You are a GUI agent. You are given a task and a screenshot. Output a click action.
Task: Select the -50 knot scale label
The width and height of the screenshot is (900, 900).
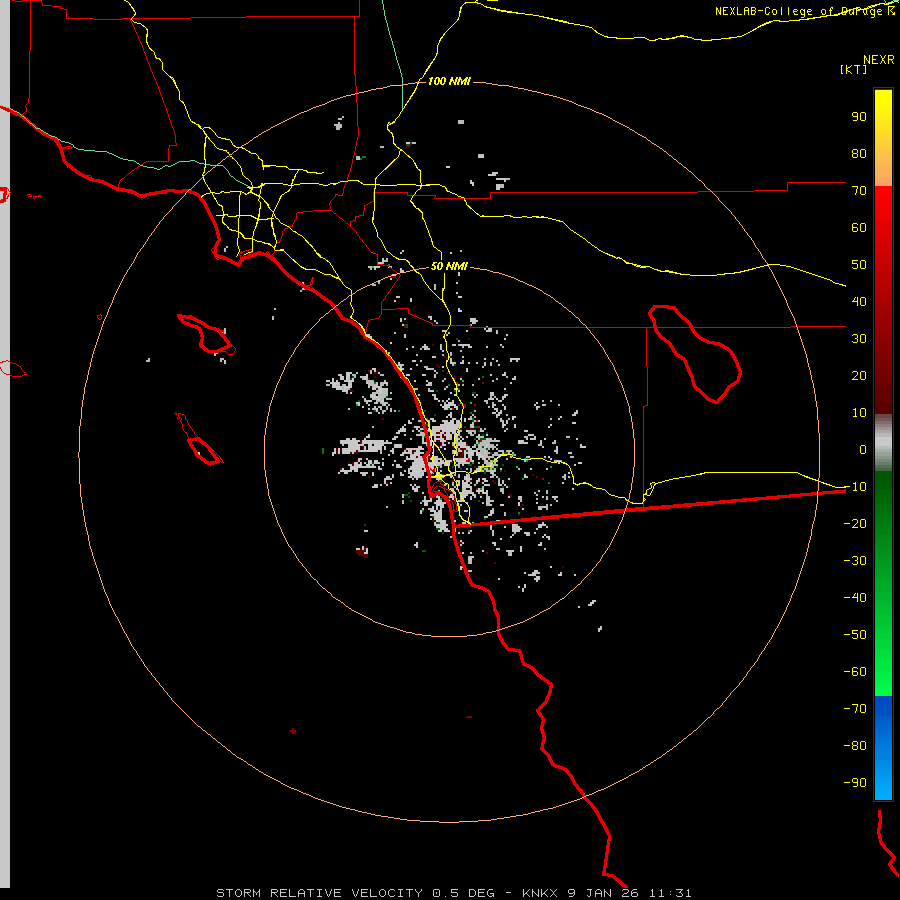pyautogui.click(x=855, y=634)
